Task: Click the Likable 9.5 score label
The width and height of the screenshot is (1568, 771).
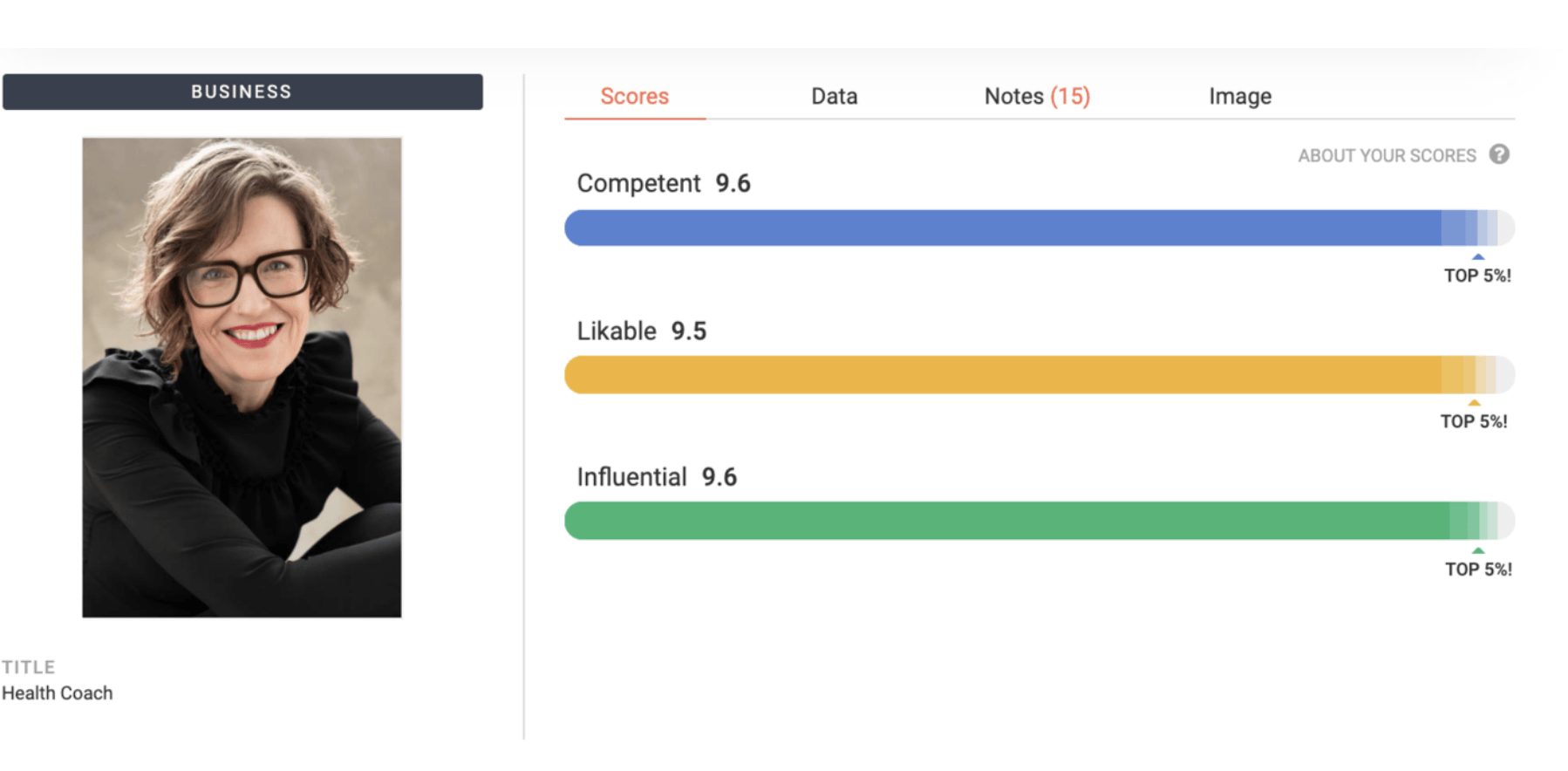Action: click(x=642, y=331)
